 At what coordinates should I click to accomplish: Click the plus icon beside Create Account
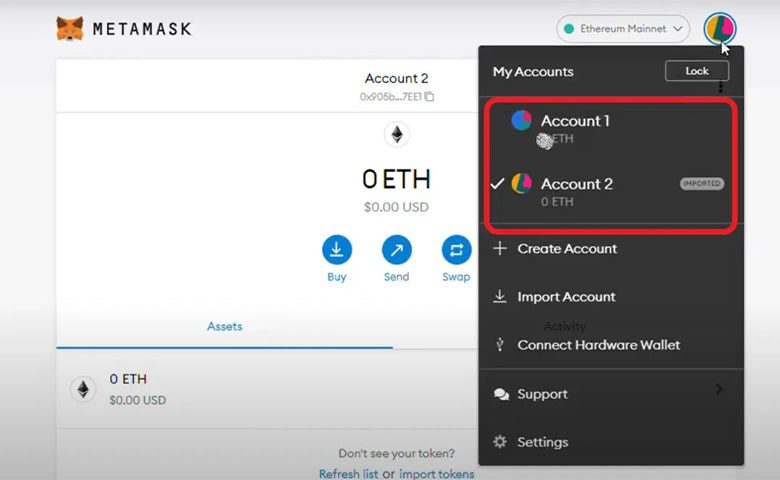click(x=500, y=248)
